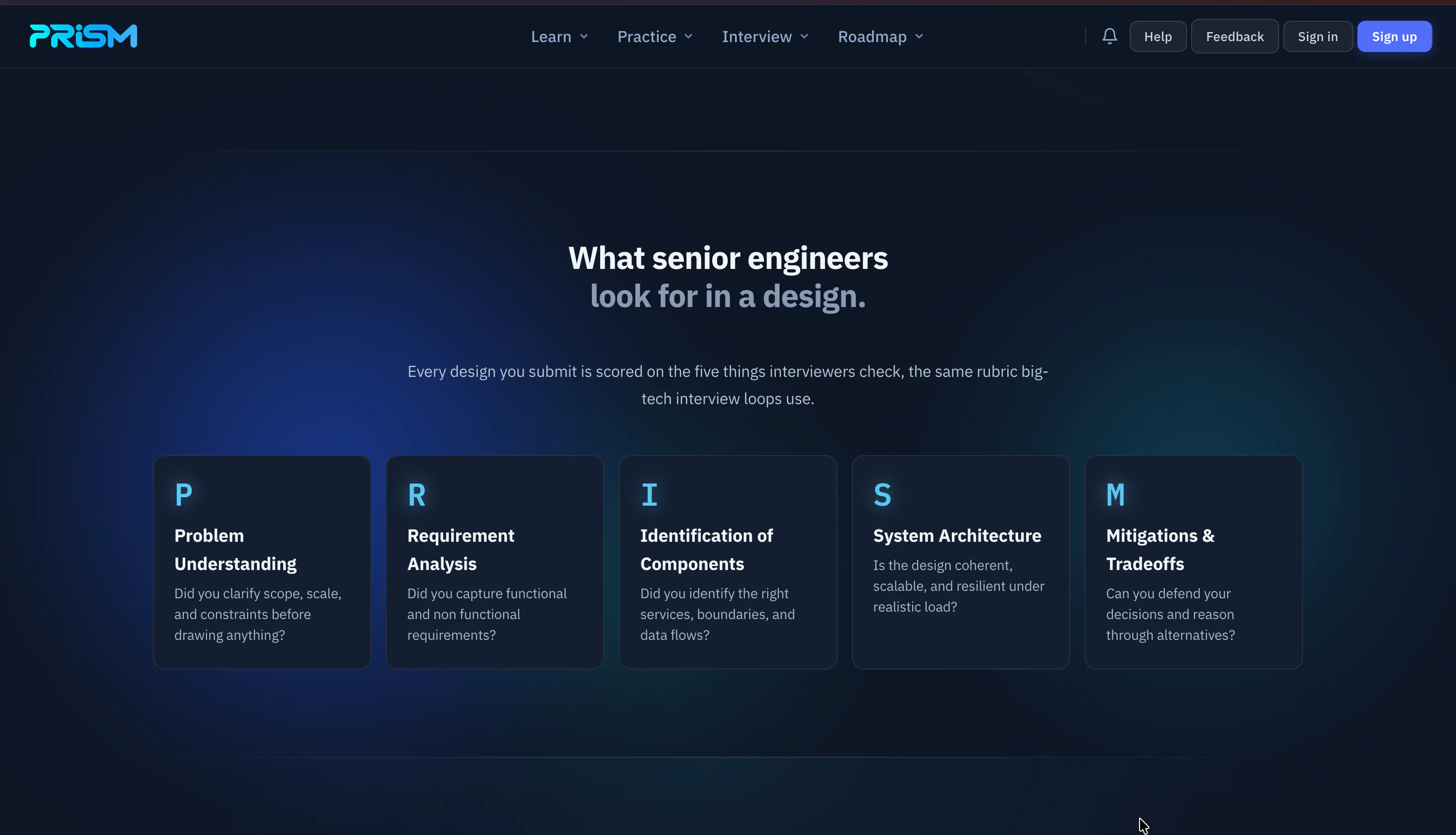Select Mitigations & Tradeoffs card title

[x=1159, y=549]
